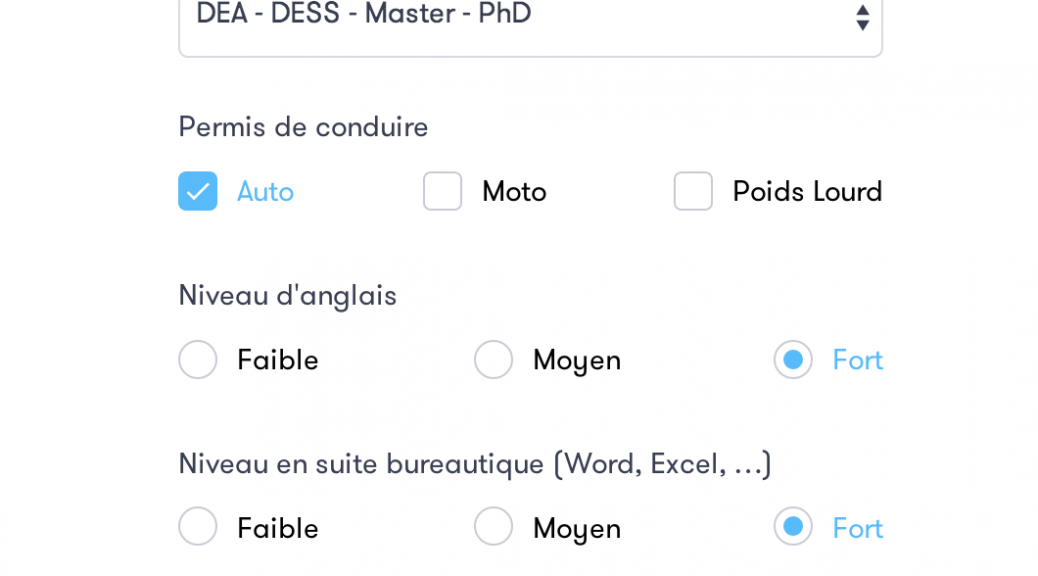Select Faible radio for Niveau d'anglais
The width and height of the screenshot is (1038, 576).
[198, 359]
